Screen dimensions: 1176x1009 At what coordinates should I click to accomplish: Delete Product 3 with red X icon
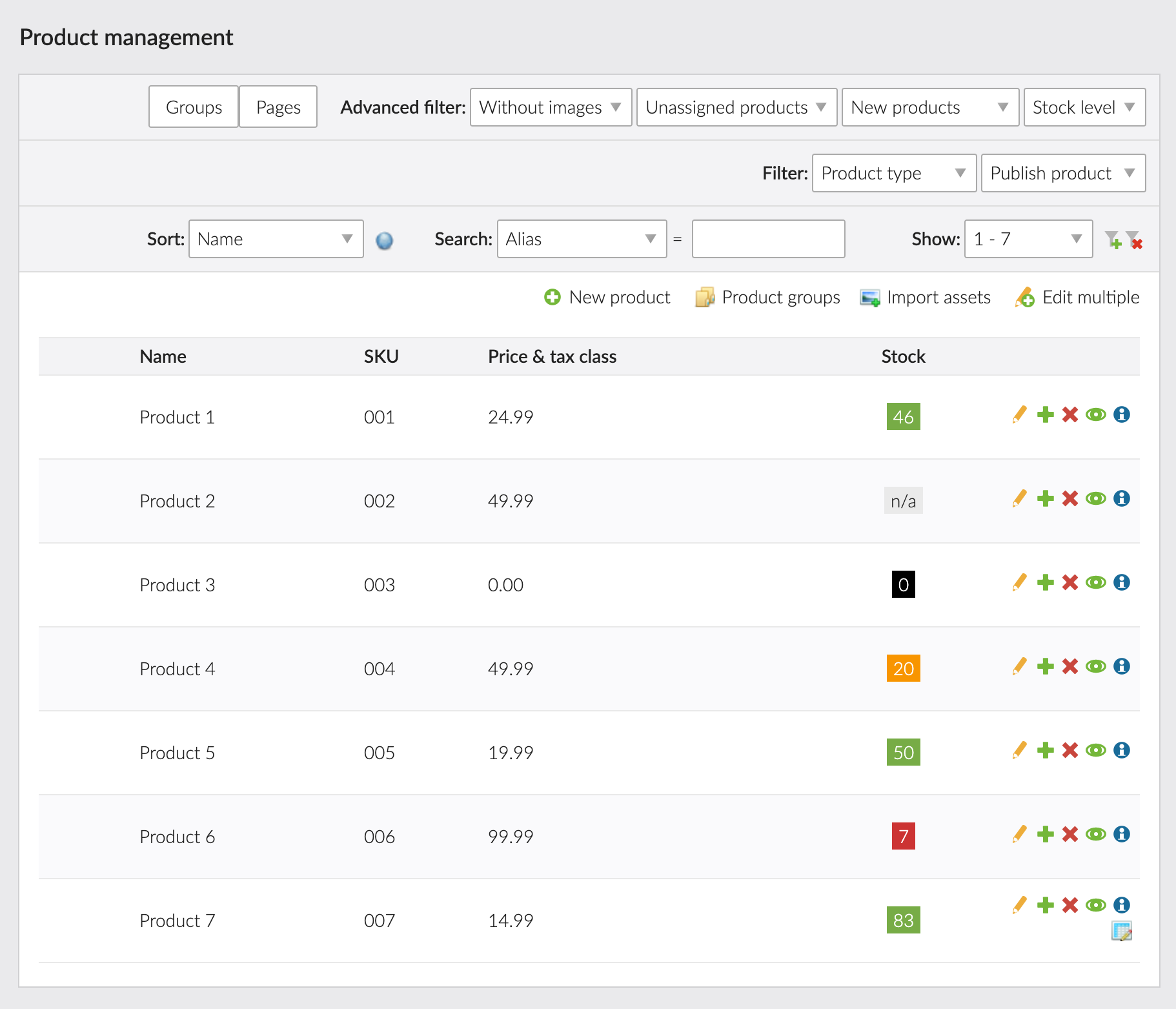coord(1070,582)
